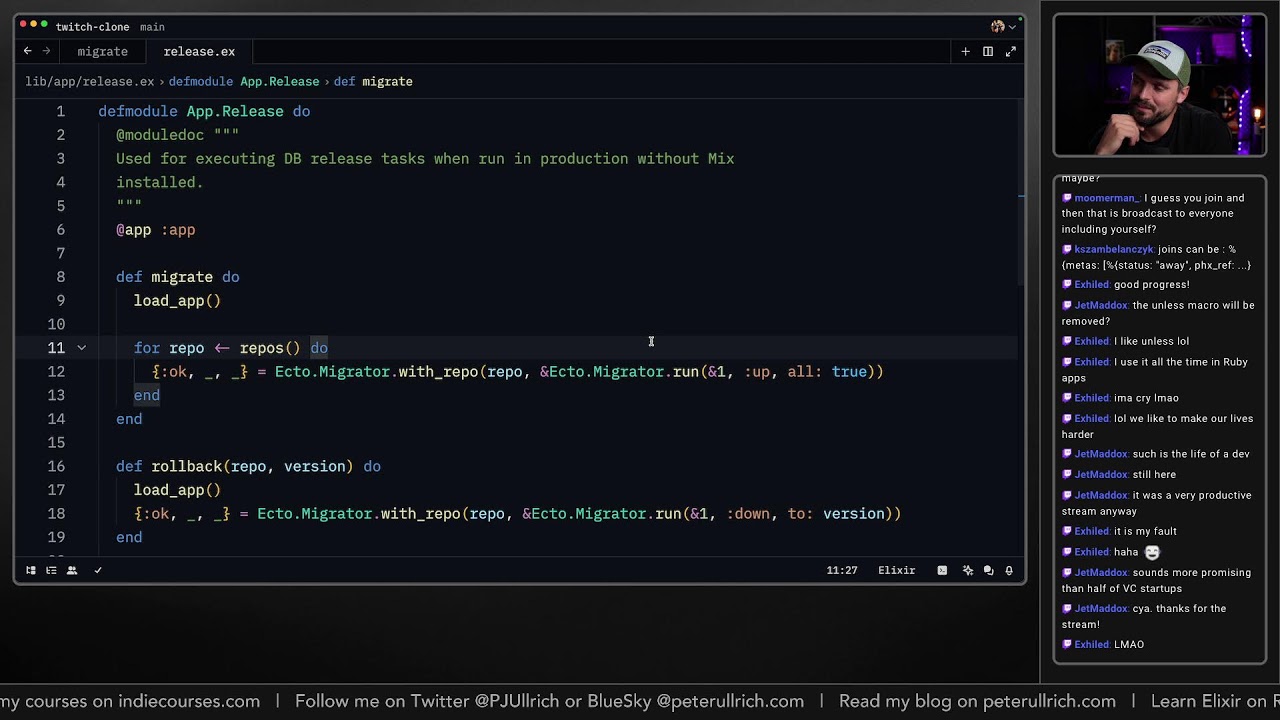The height and width of the screenshot is (720, 1280).
Task: Click line number 8 in gutter
Action: point(60,277)
